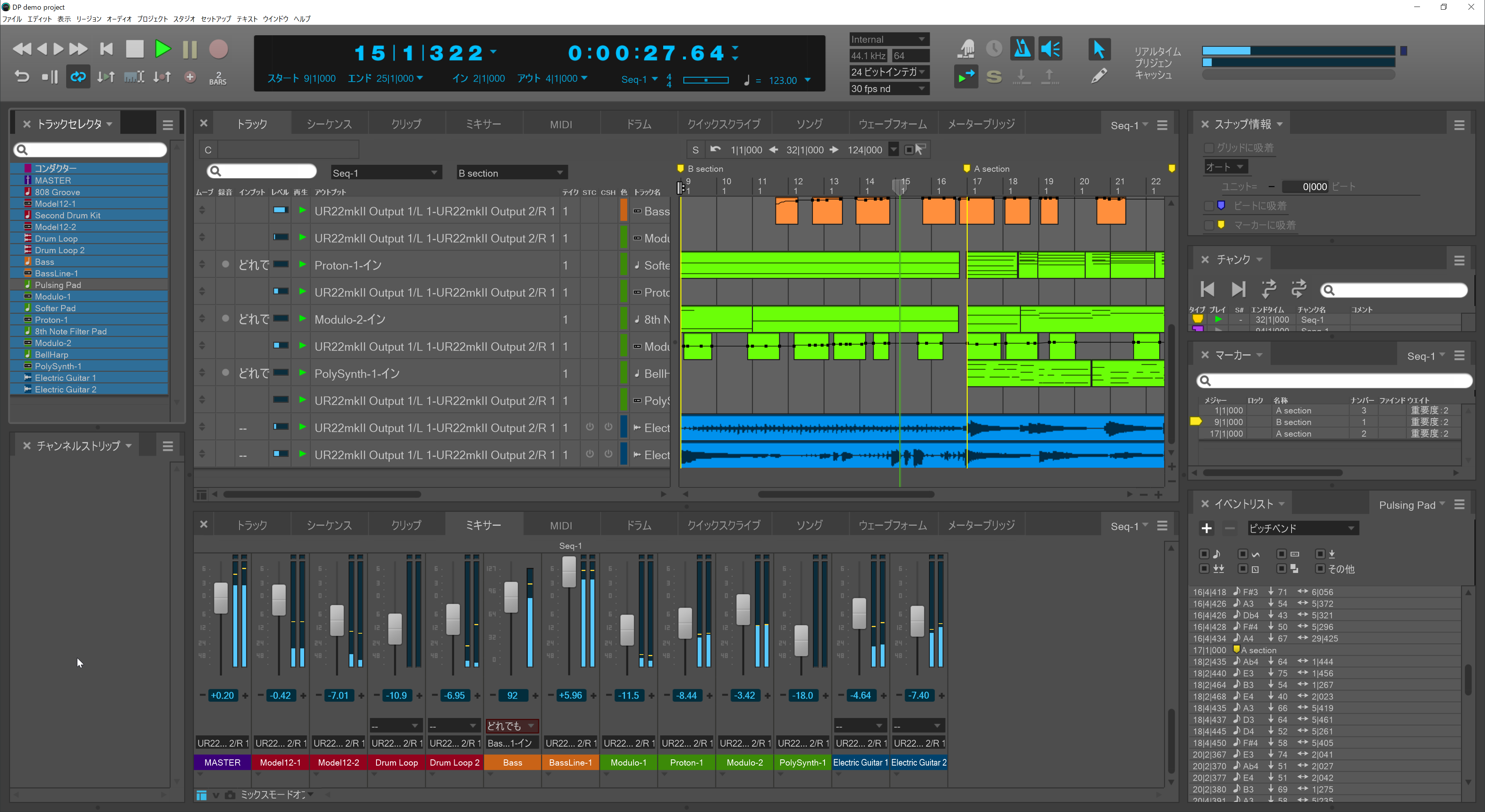Image resolution: width=1485 pixels, height=812 pixels.
Task: Click the Auto Rewind stop-bar icon
Action: pos(50,77)
